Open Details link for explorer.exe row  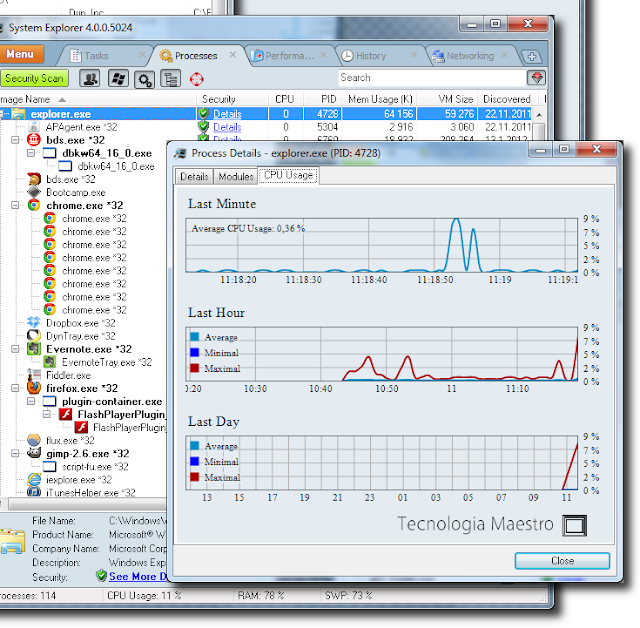click(227, 114)
